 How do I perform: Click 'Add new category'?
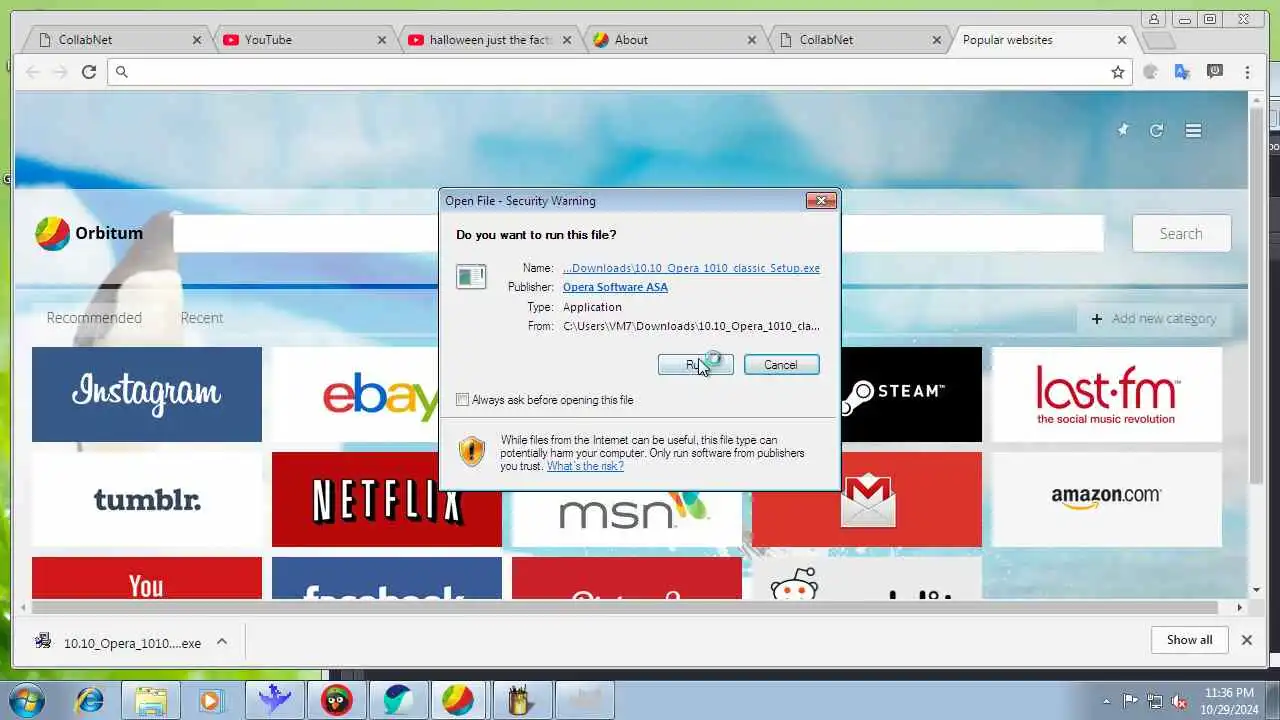point(1154,318)
